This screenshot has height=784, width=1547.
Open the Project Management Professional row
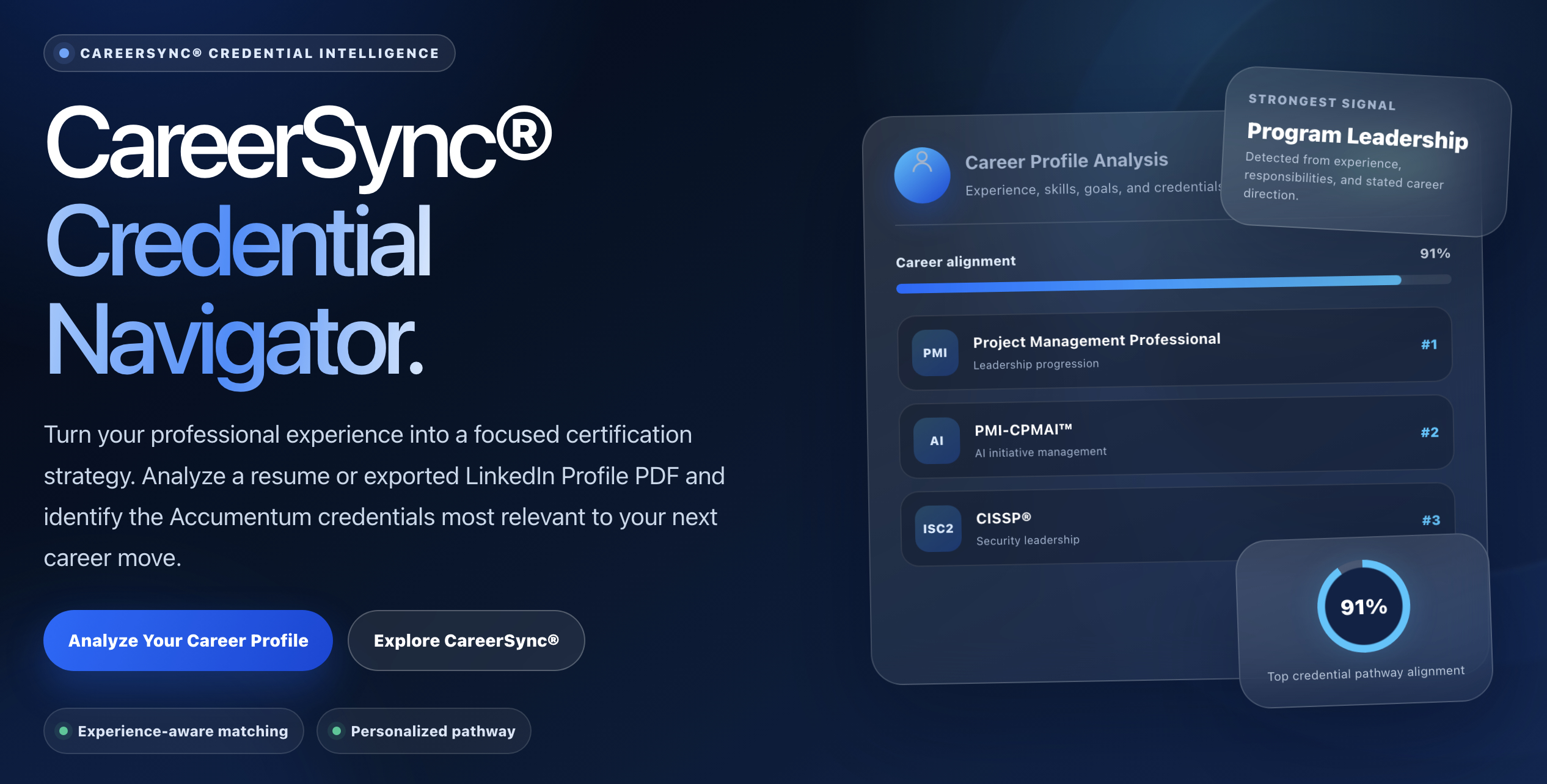(1174, 349)
